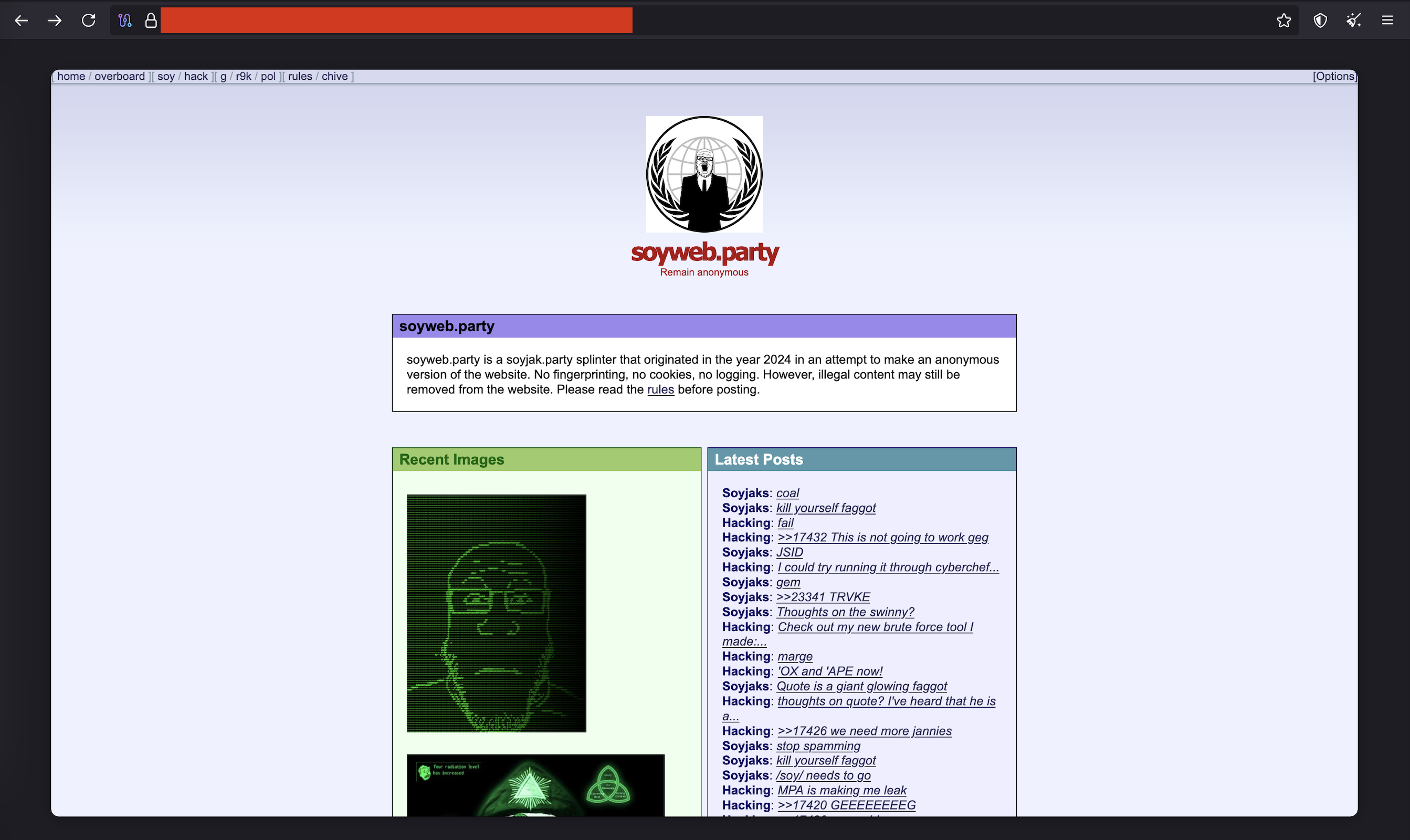
Task: Click the New Identity broom icon
Action: 1353,20
